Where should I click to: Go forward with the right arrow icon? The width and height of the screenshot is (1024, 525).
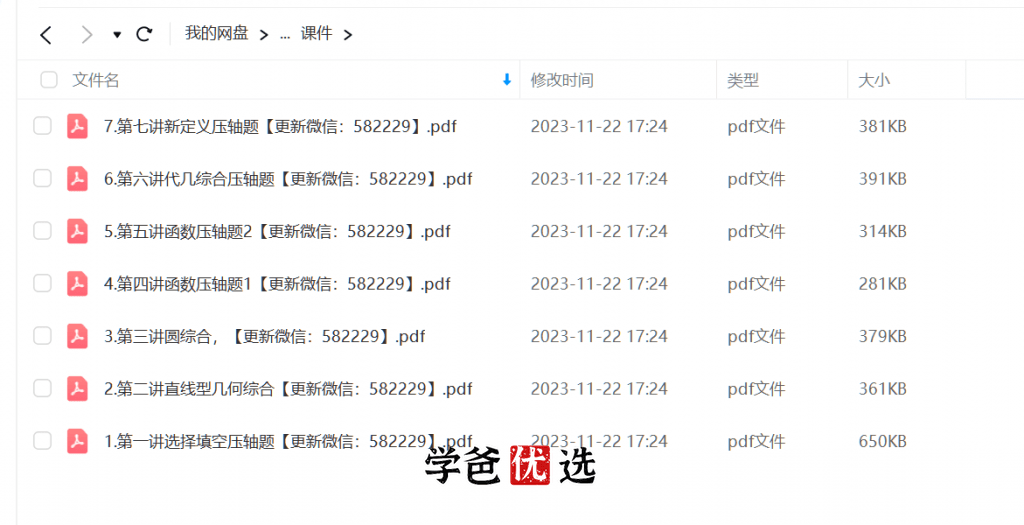pyautogui.click(x=86, y=35)
